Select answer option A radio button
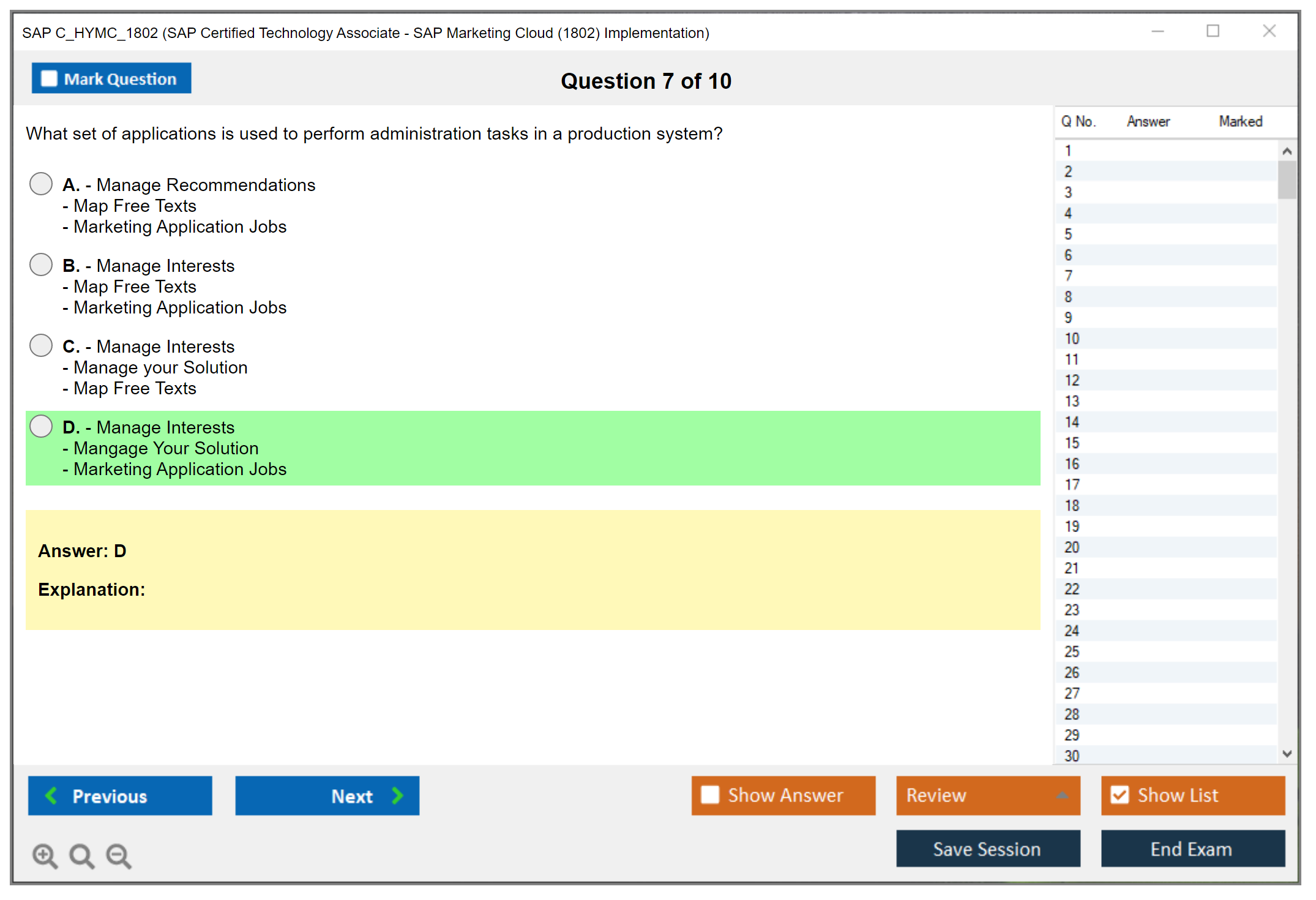The width and height of the screenshot is (1316, 900). (41, 184)
